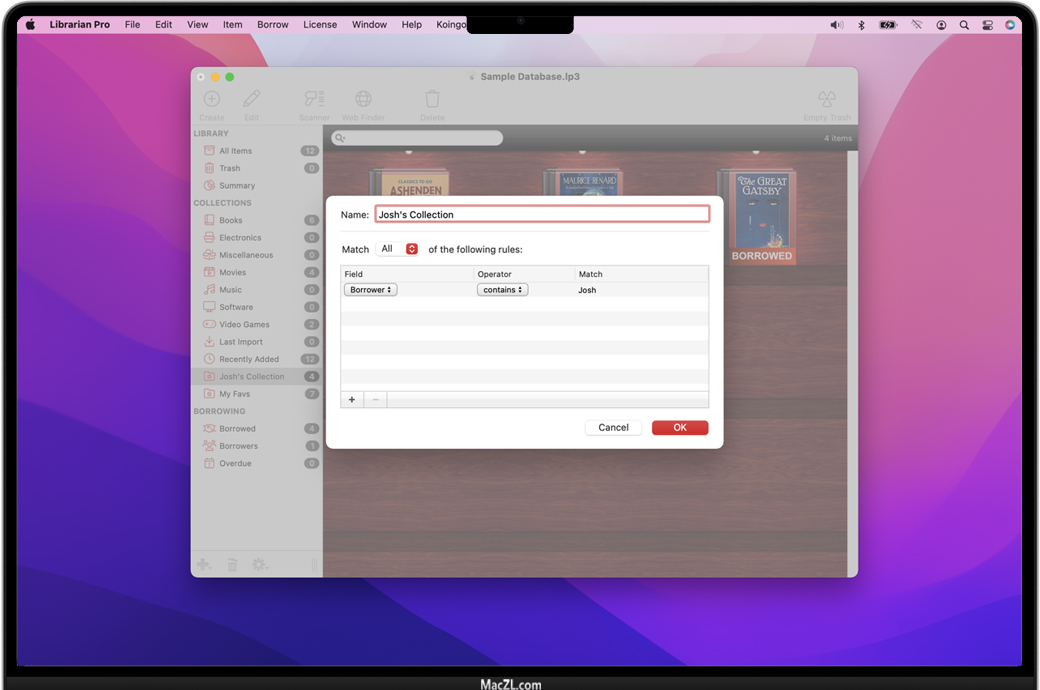The width and height of the screenshot is (1040, 690).
Task: Click the Match column header
Action: [641, 274]
